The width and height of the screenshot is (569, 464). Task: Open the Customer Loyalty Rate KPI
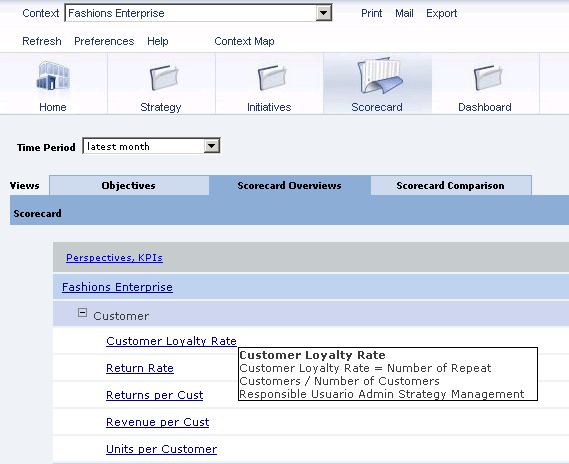point(171,341)
